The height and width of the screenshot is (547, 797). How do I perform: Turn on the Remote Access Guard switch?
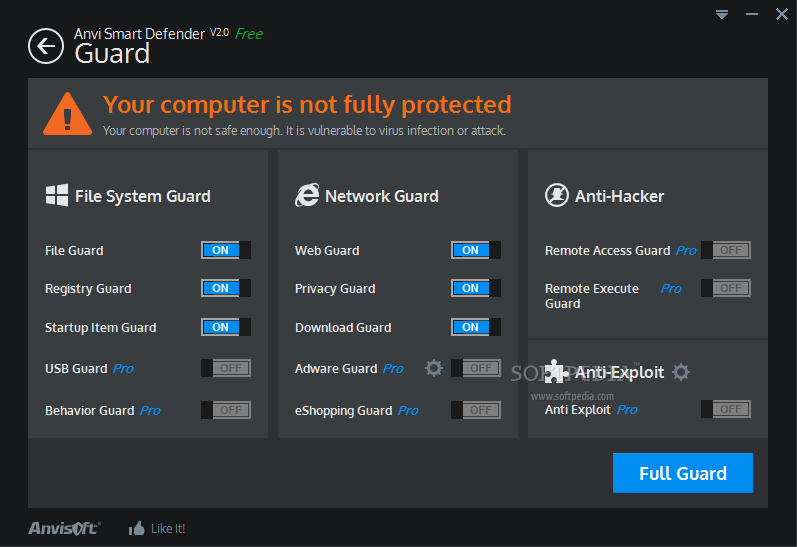pyautogui.click(x=726, y=250)
